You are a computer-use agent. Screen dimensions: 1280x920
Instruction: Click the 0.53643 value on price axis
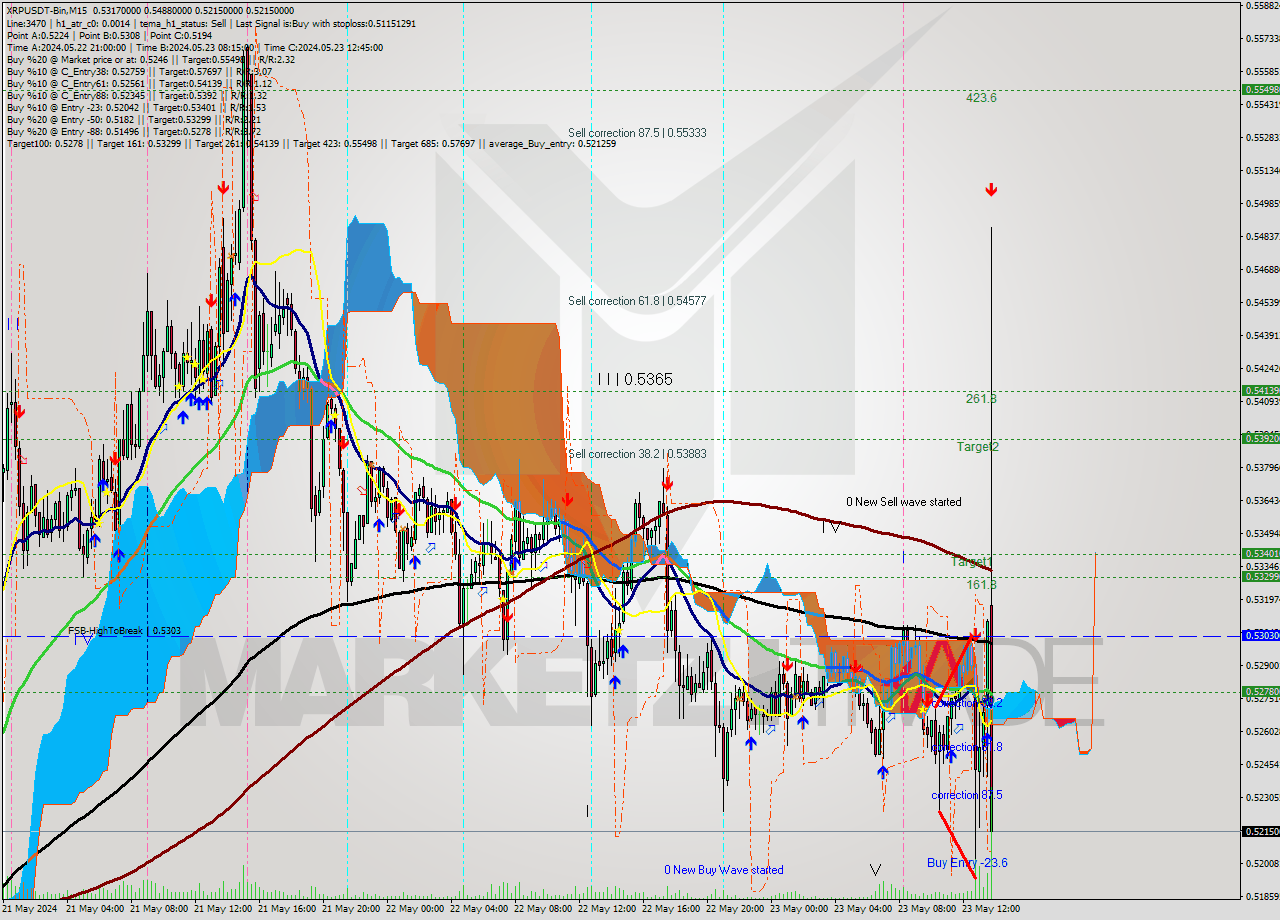pos(1261,500)
